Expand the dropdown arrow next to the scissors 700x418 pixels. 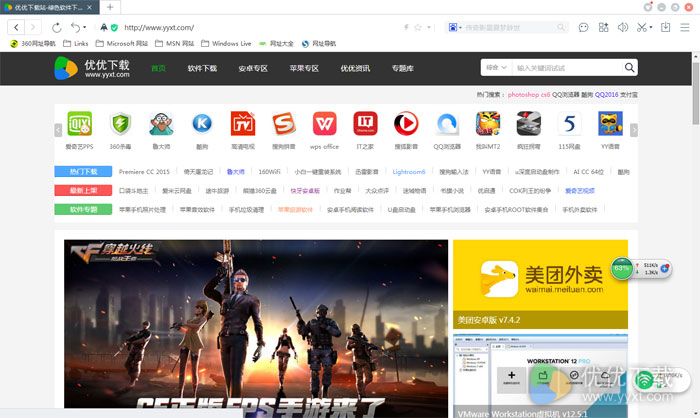tap(651, 27)
